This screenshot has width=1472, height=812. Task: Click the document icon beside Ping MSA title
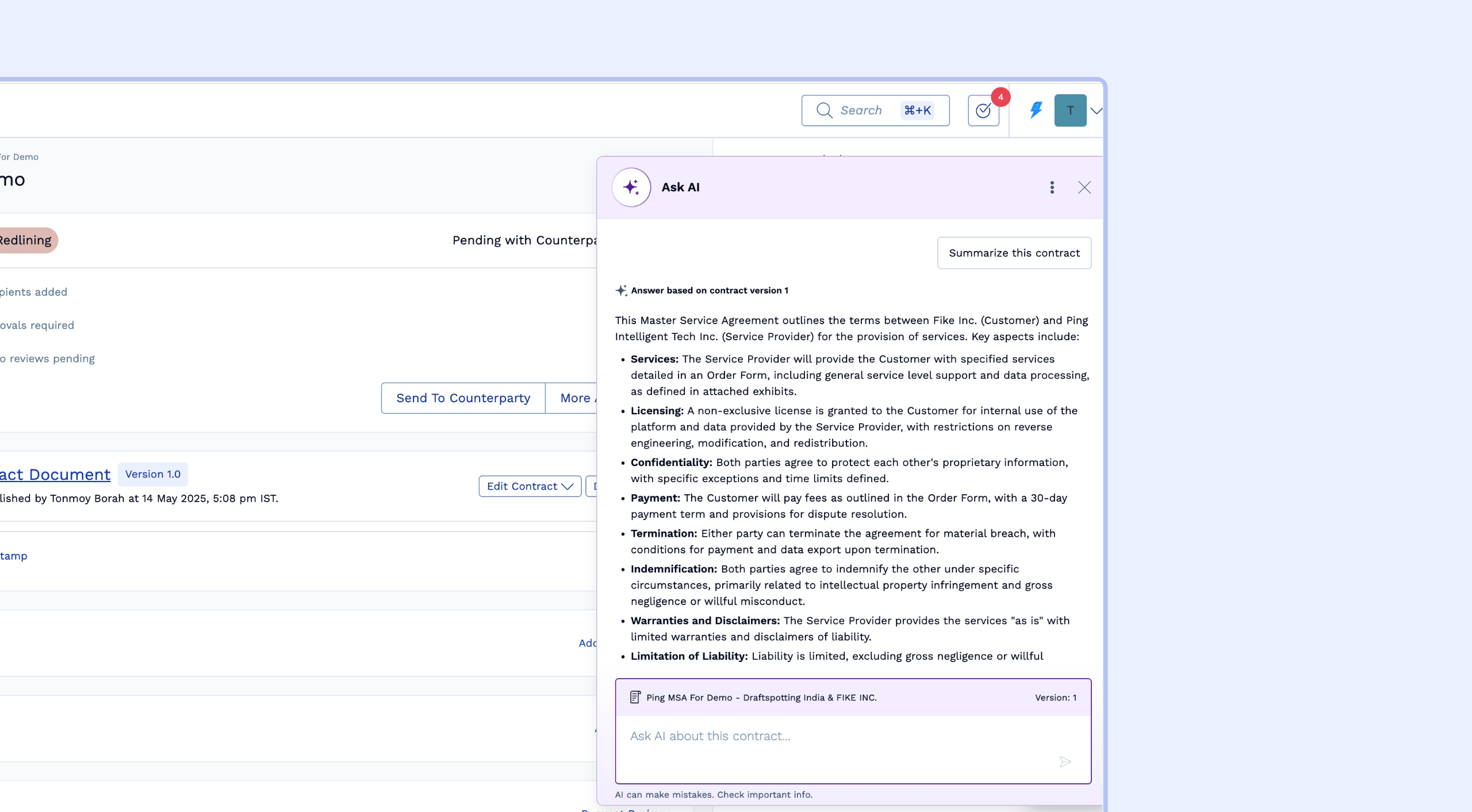click(x=635, y=697)
